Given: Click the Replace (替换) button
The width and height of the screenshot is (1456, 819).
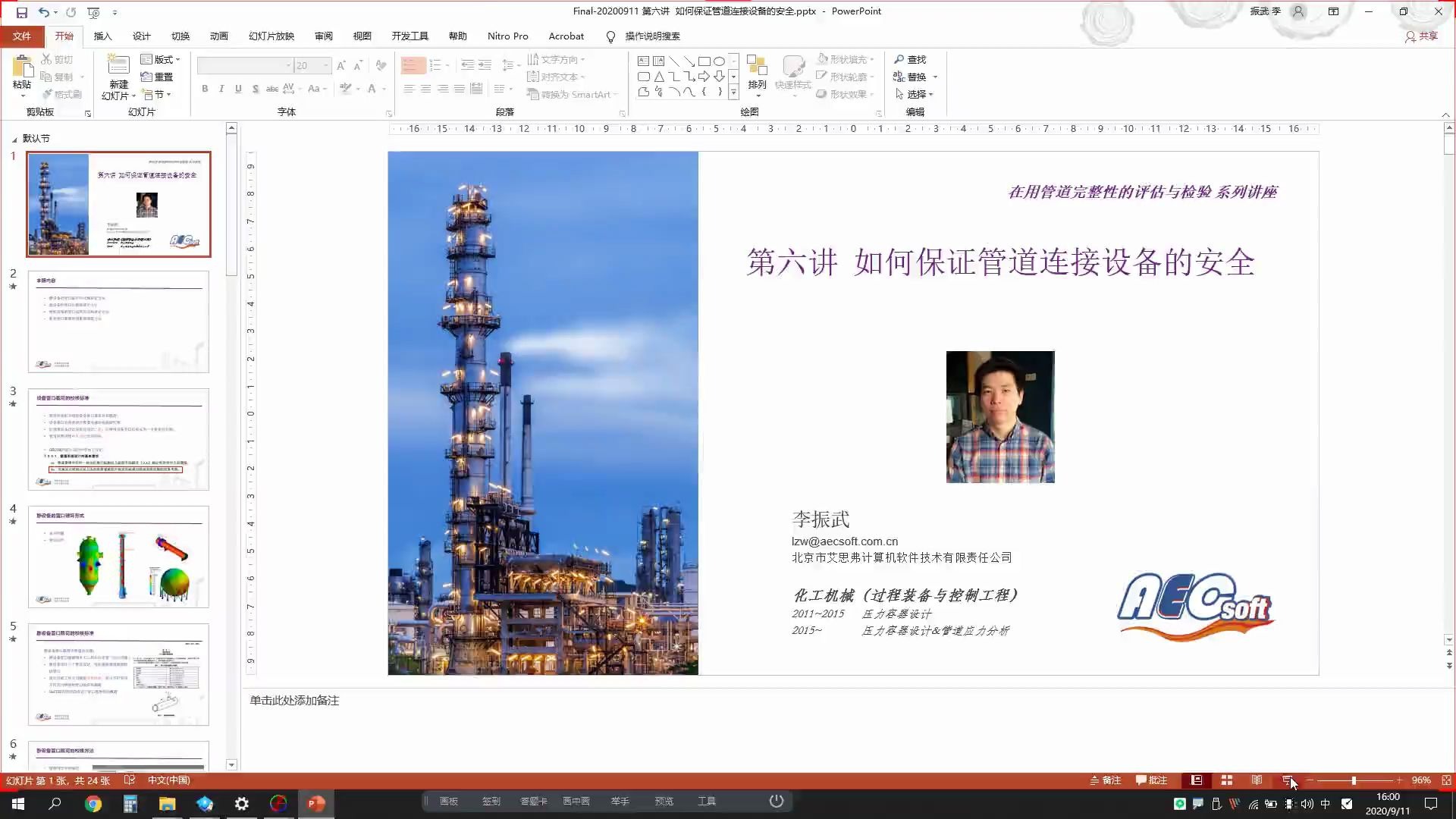Looking at the screenshot, I should (x=910, y=77).
